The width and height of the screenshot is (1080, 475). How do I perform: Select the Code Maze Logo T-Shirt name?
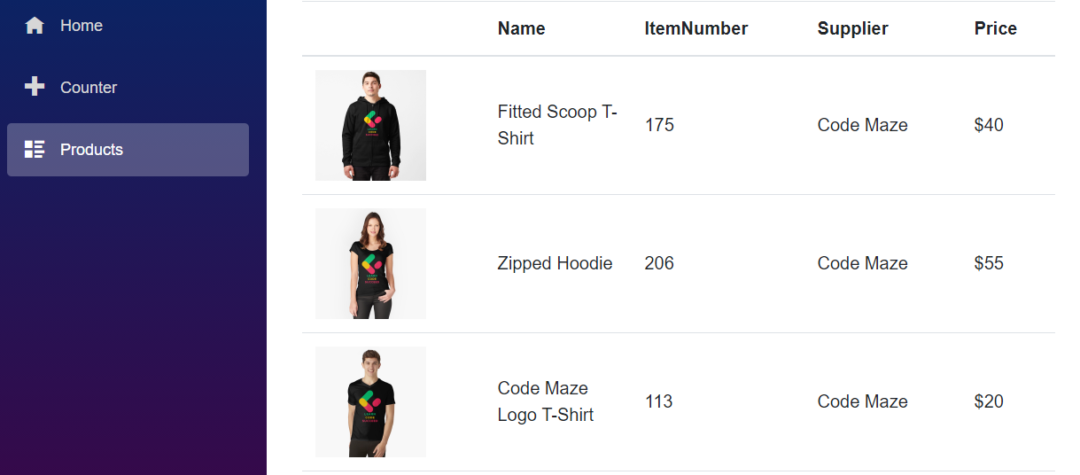tap(545, 401)
